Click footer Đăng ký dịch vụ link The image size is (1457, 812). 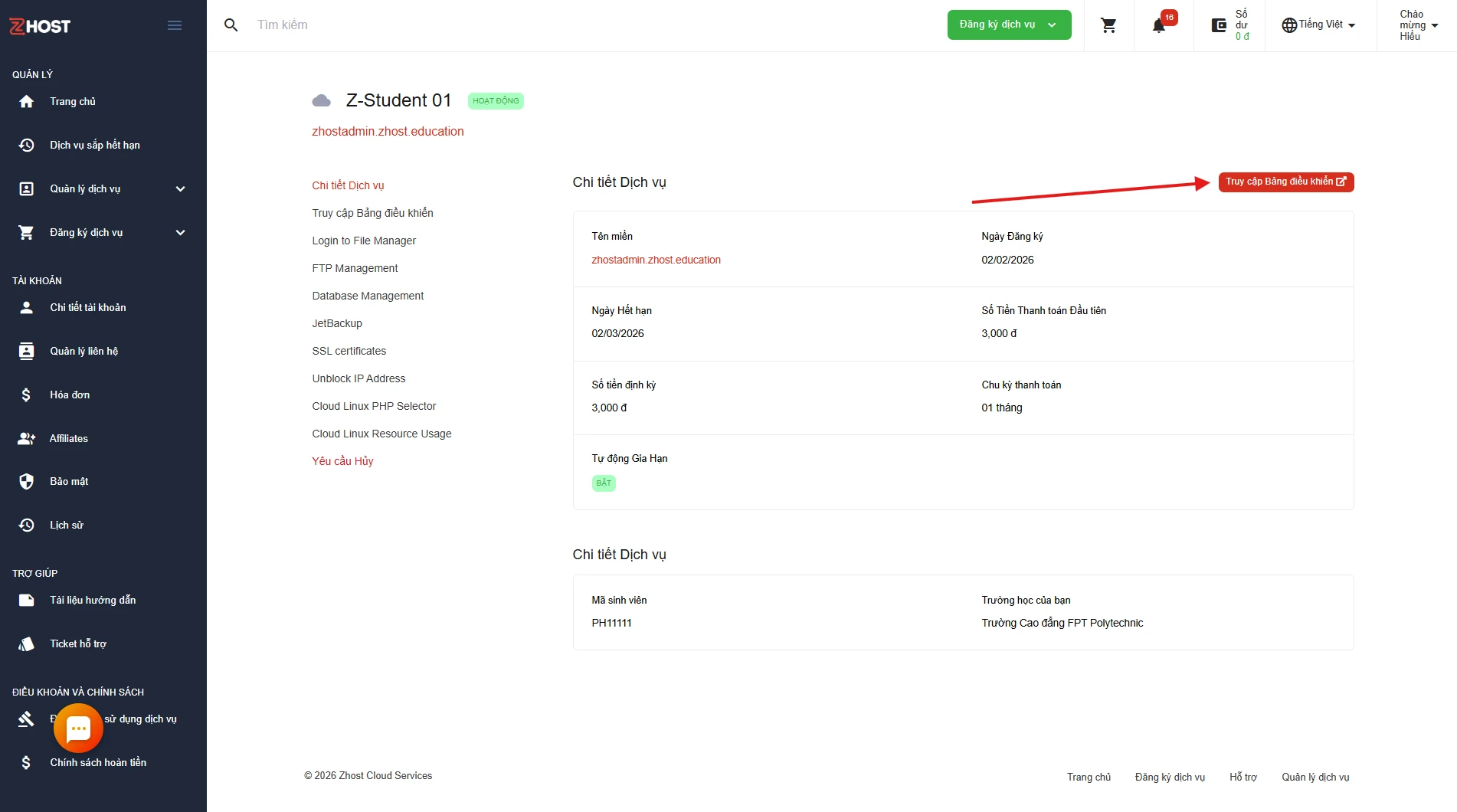click(1170, 778)
